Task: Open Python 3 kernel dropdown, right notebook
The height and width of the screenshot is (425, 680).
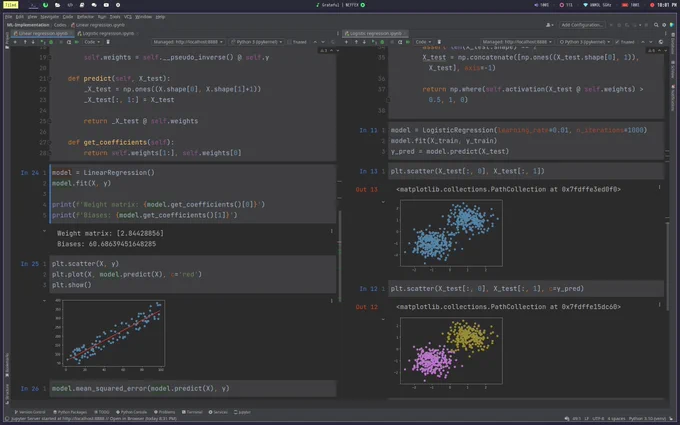Action: [585, 42]
